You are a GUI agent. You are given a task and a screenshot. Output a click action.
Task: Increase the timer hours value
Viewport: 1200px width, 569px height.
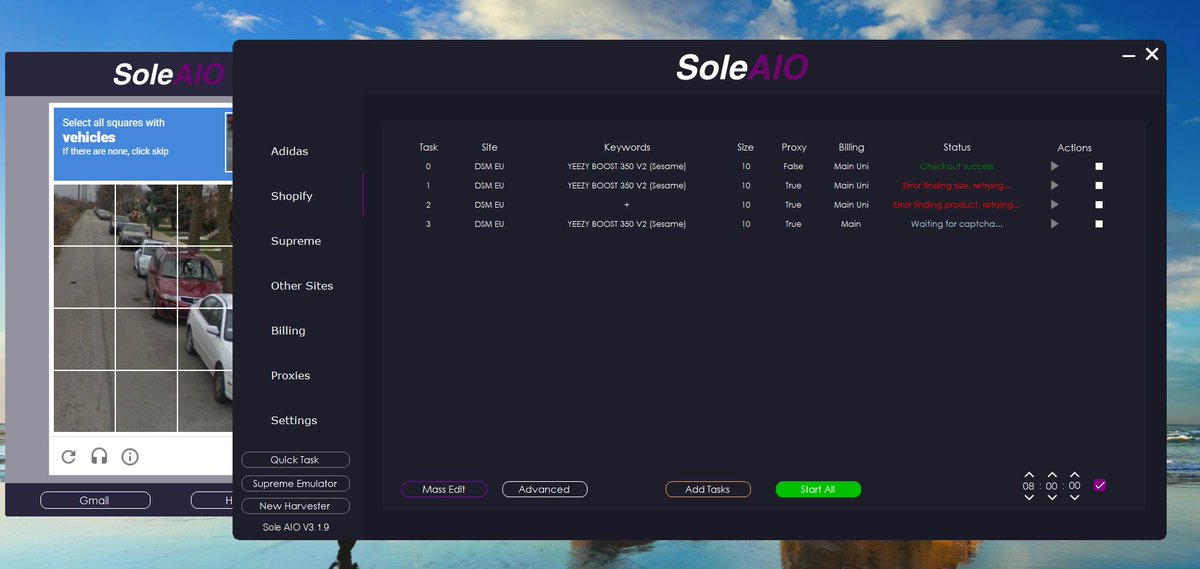(1029, 475)
